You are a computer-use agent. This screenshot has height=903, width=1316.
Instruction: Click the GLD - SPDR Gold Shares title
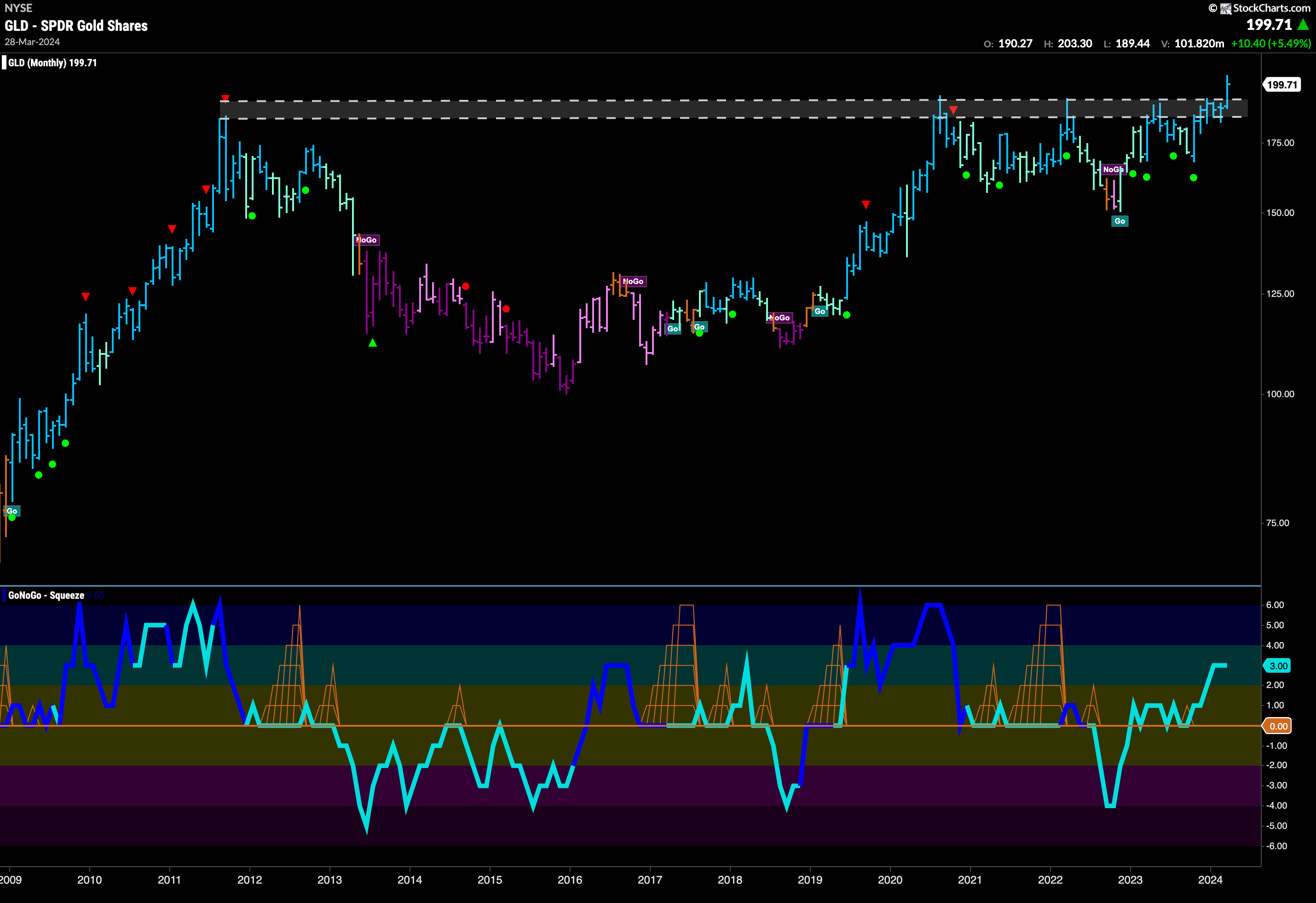(x=76, y=25)
